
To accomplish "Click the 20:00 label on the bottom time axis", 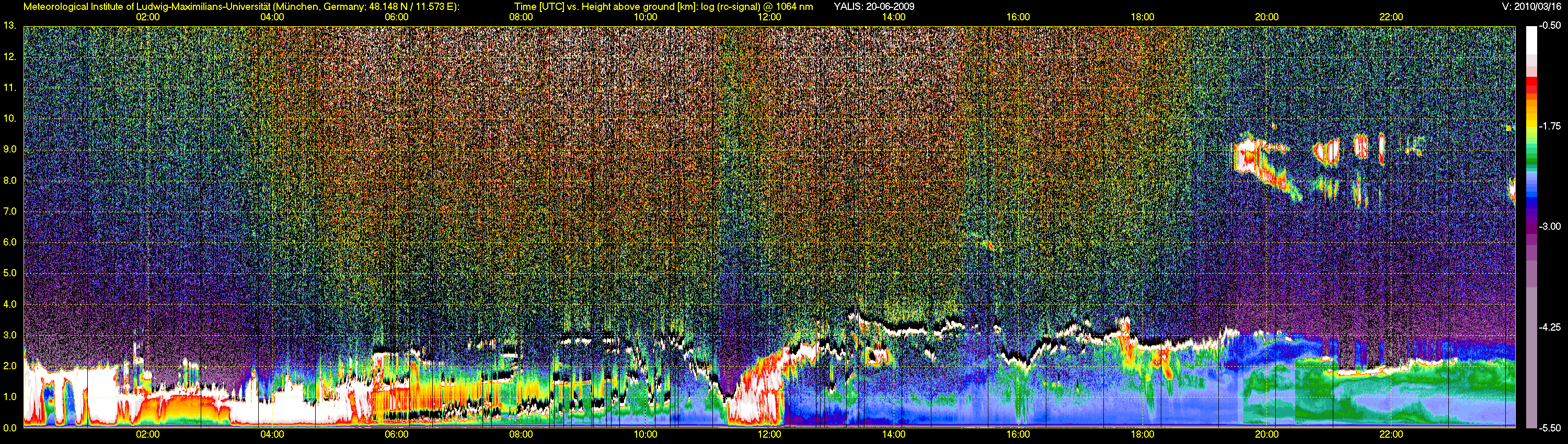I will (x=1267, y=434).
